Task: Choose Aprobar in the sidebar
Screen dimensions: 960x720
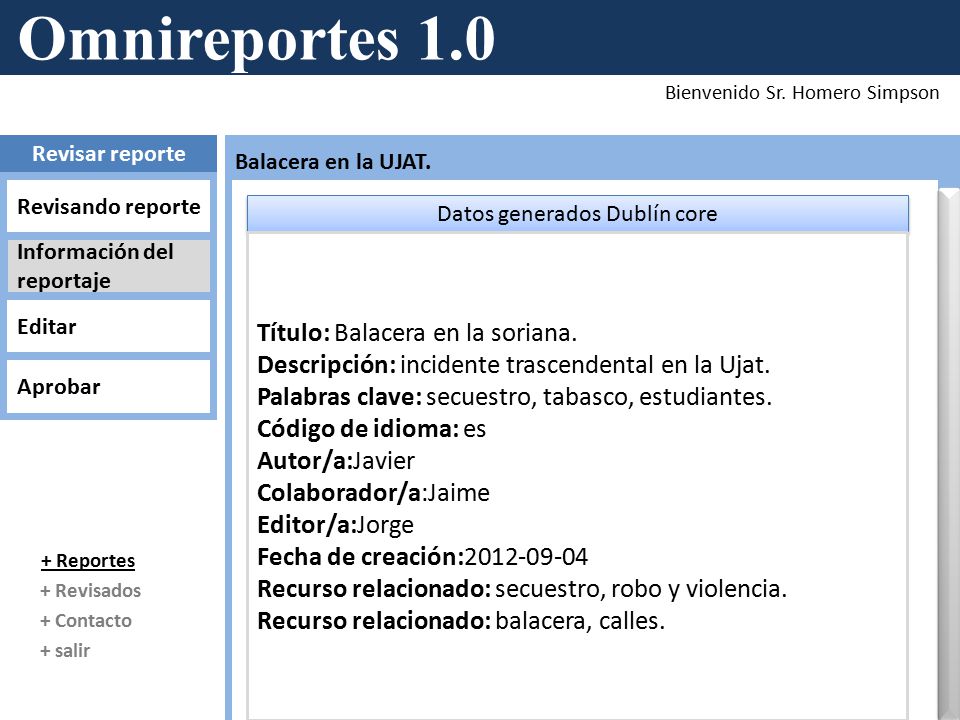Action: 108,386
